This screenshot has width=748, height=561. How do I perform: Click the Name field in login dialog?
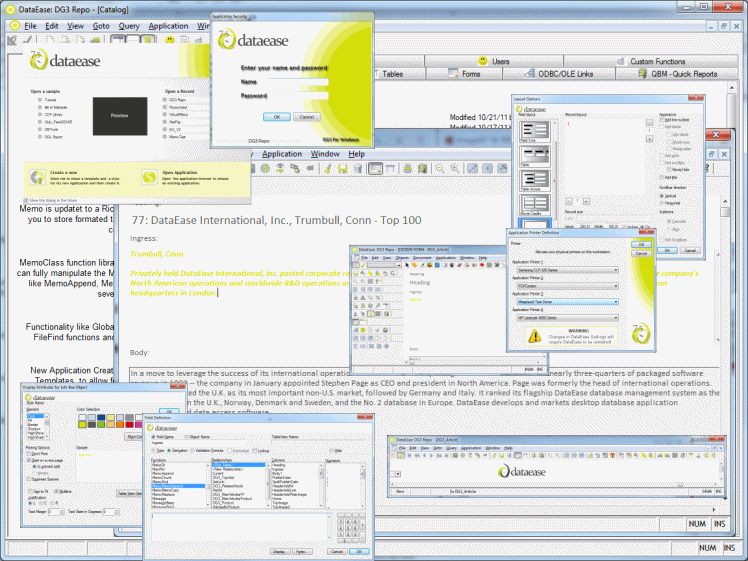click(299, 82)
